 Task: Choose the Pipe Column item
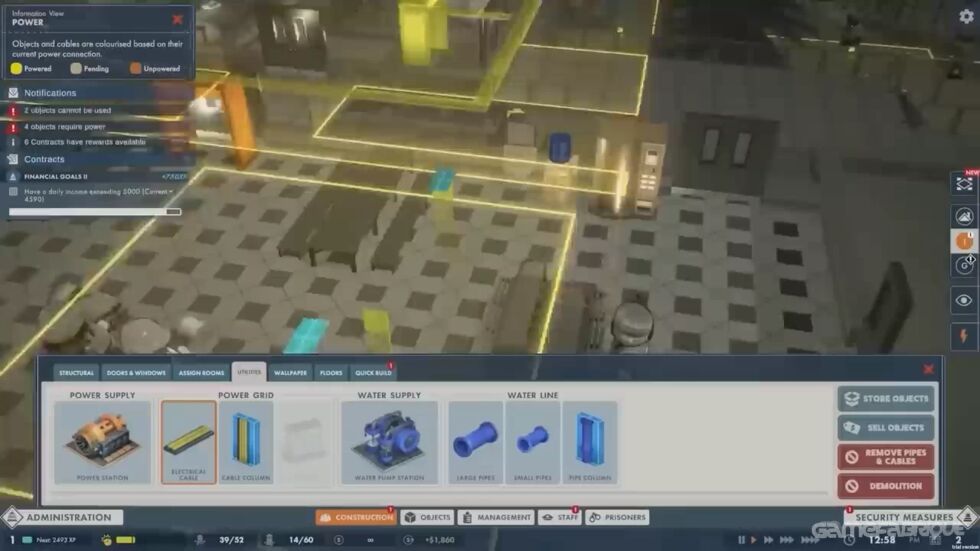click(x=589, y=442)
